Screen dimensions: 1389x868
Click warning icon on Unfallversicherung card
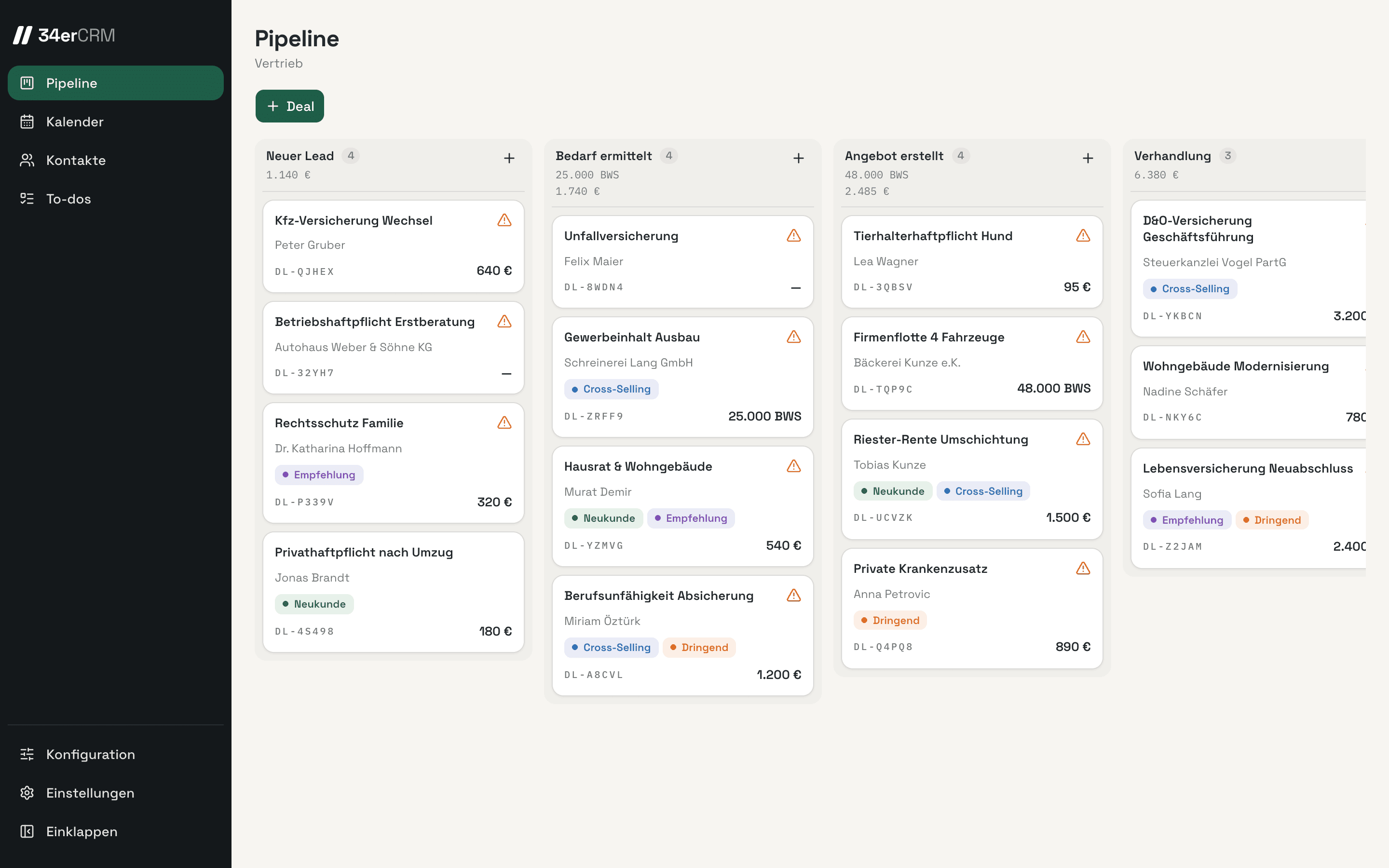[794, 235]
